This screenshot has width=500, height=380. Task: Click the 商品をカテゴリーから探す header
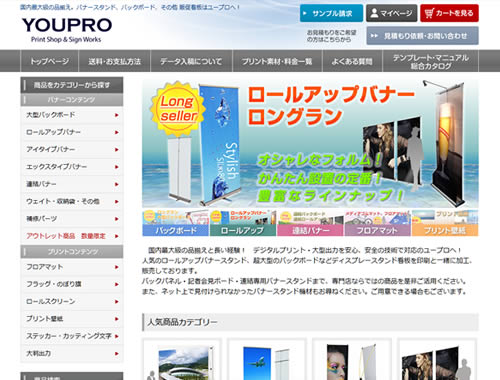click(72, 85)
